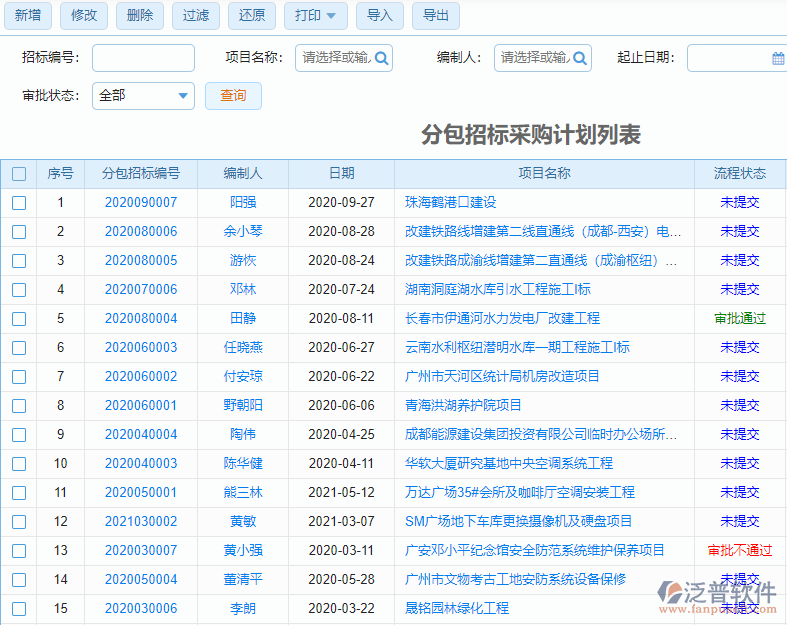Open project link 珠海鹤港口建设
Image resolution: width=787 pixels, height=625 pixels.
(450, 203)
